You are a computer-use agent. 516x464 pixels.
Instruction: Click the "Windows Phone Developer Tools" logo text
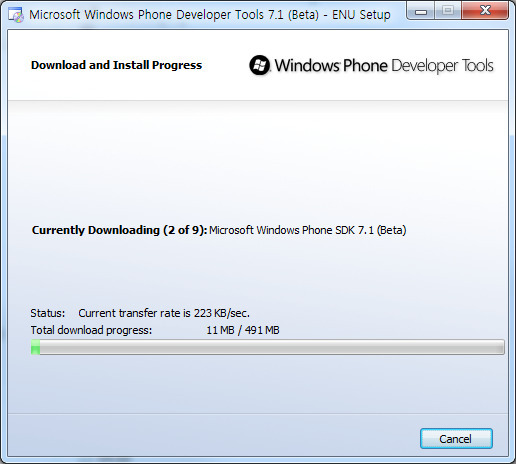[384, 65]
